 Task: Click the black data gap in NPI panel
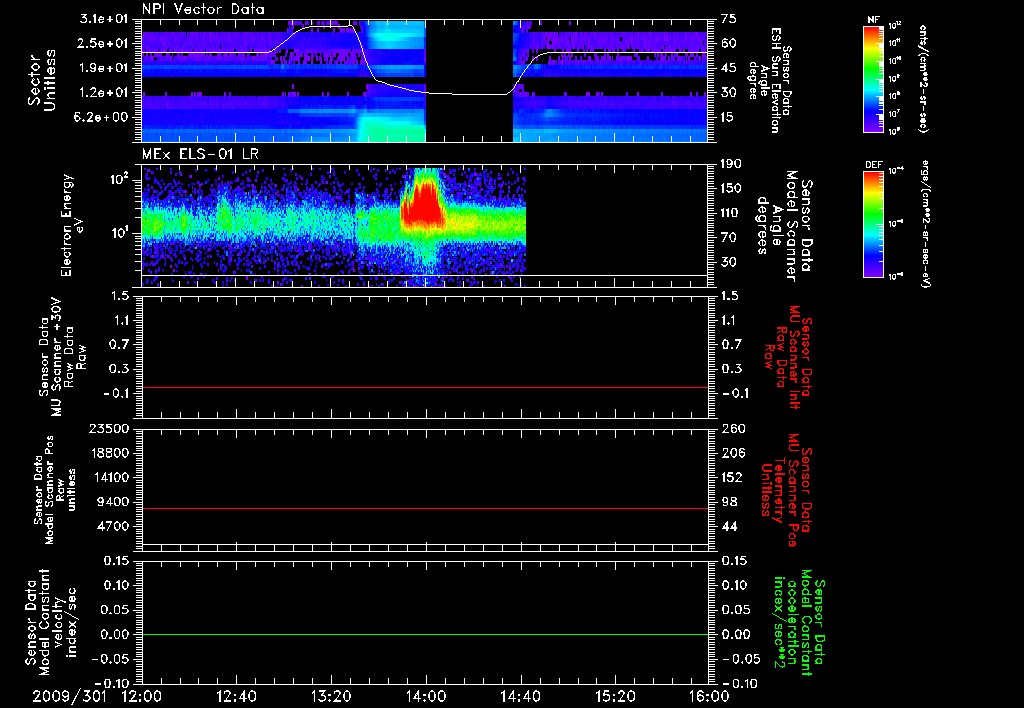pos(469,80)
